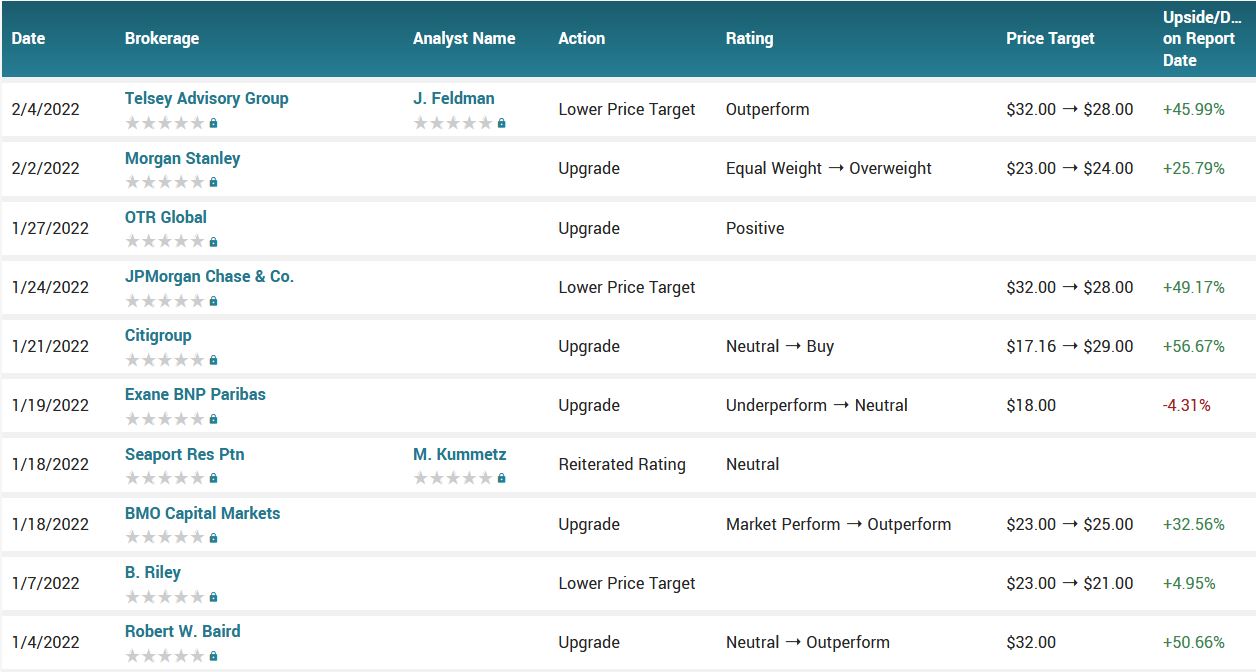Open Morgan Stanley brokerage link
This screenshot has width=1256, height=672.
(x=182, y=158)
